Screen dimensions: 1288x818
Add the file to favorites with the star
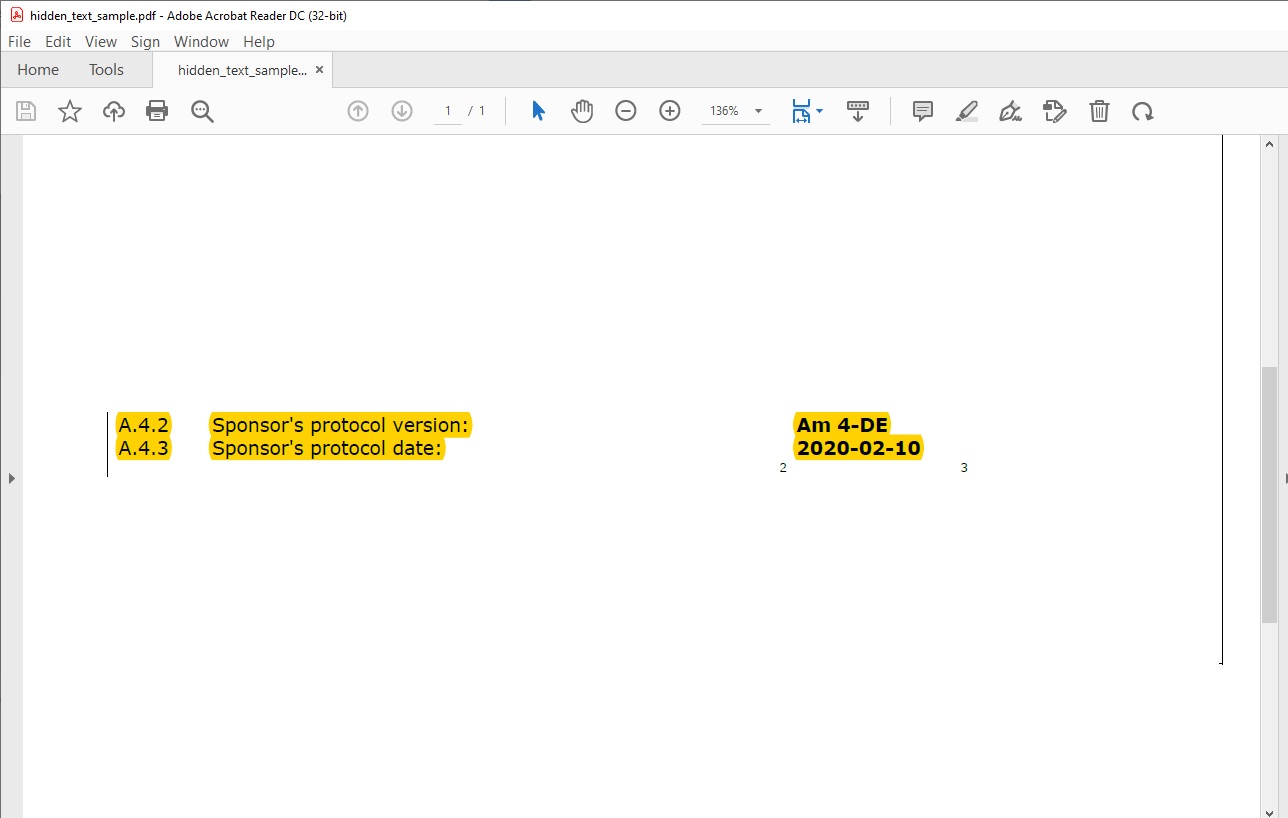tap(70, 110)
